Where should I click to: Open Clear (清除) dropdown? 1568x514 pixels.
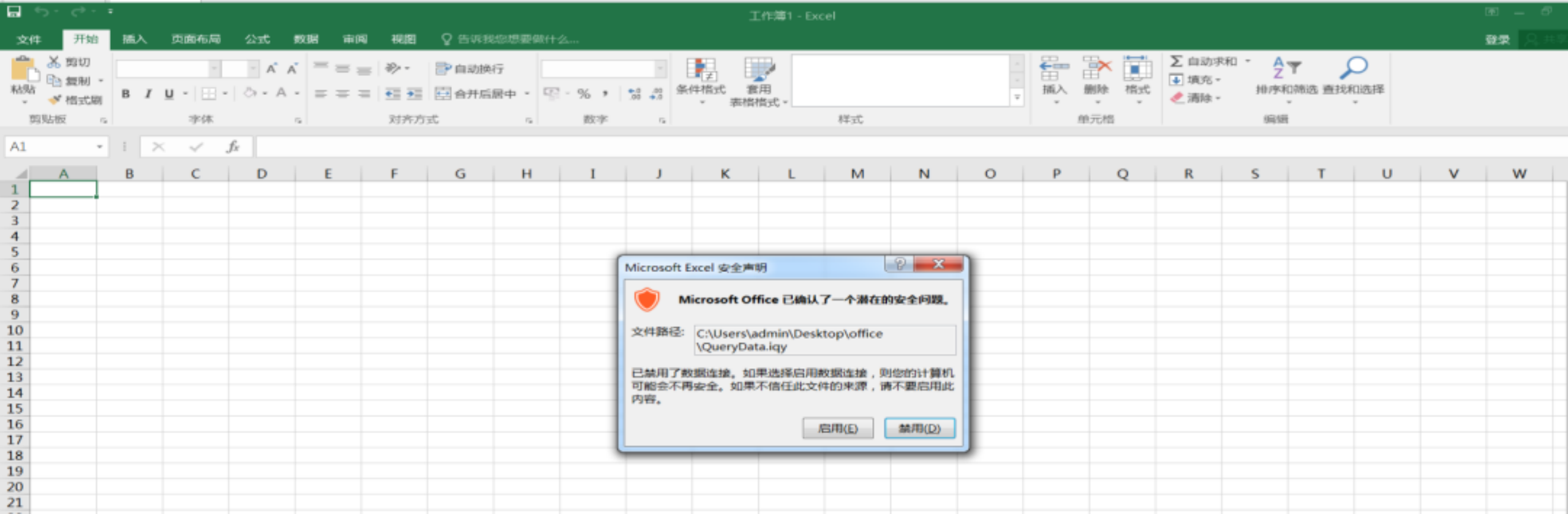pyautogui.click(x=1196, y=98)
